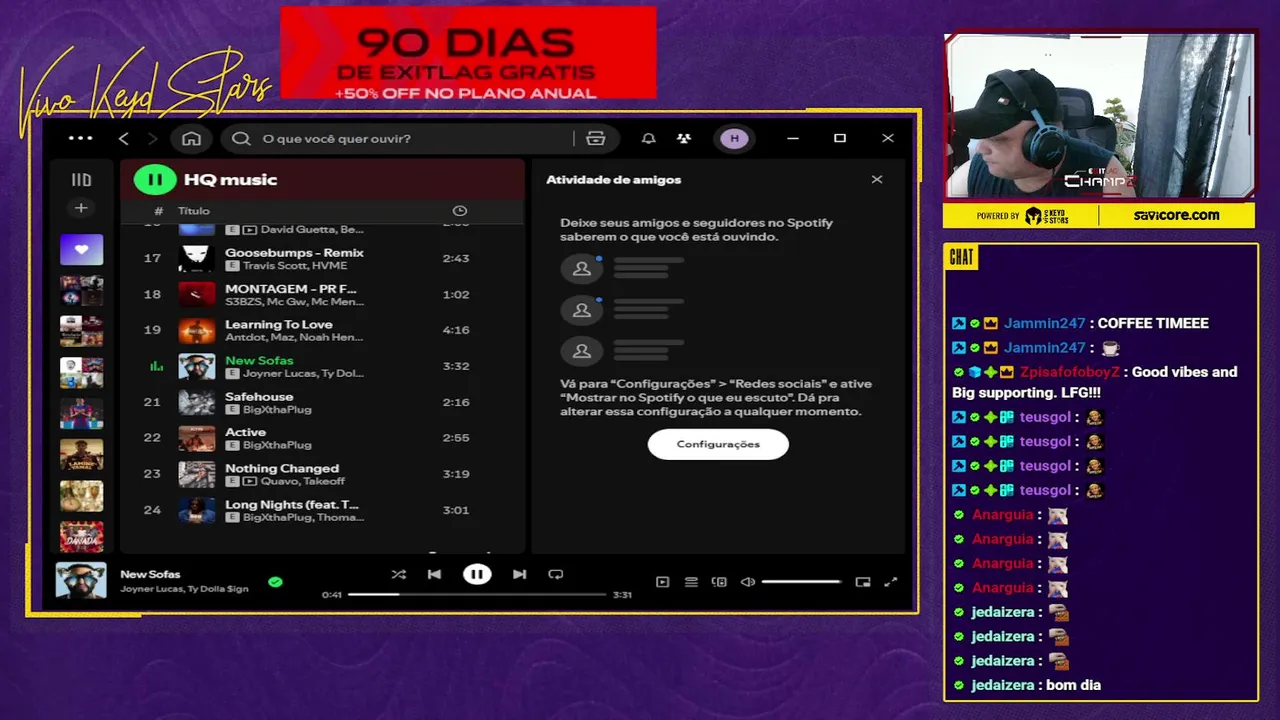Screen dimensions: 1280x720
Task: Open the New Sofas title in the player bar
Action: 150,574
